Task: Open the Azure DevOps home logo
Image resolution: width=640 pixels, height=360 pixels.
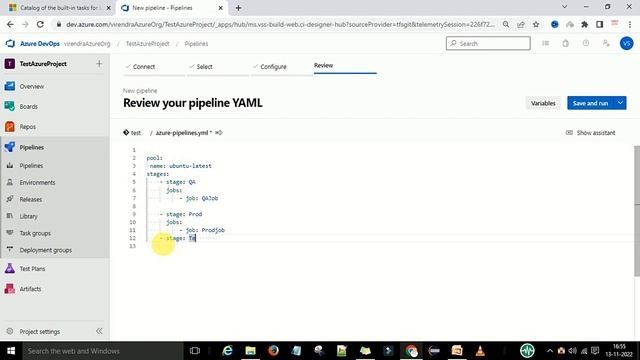Action: (x=10, y=43)
